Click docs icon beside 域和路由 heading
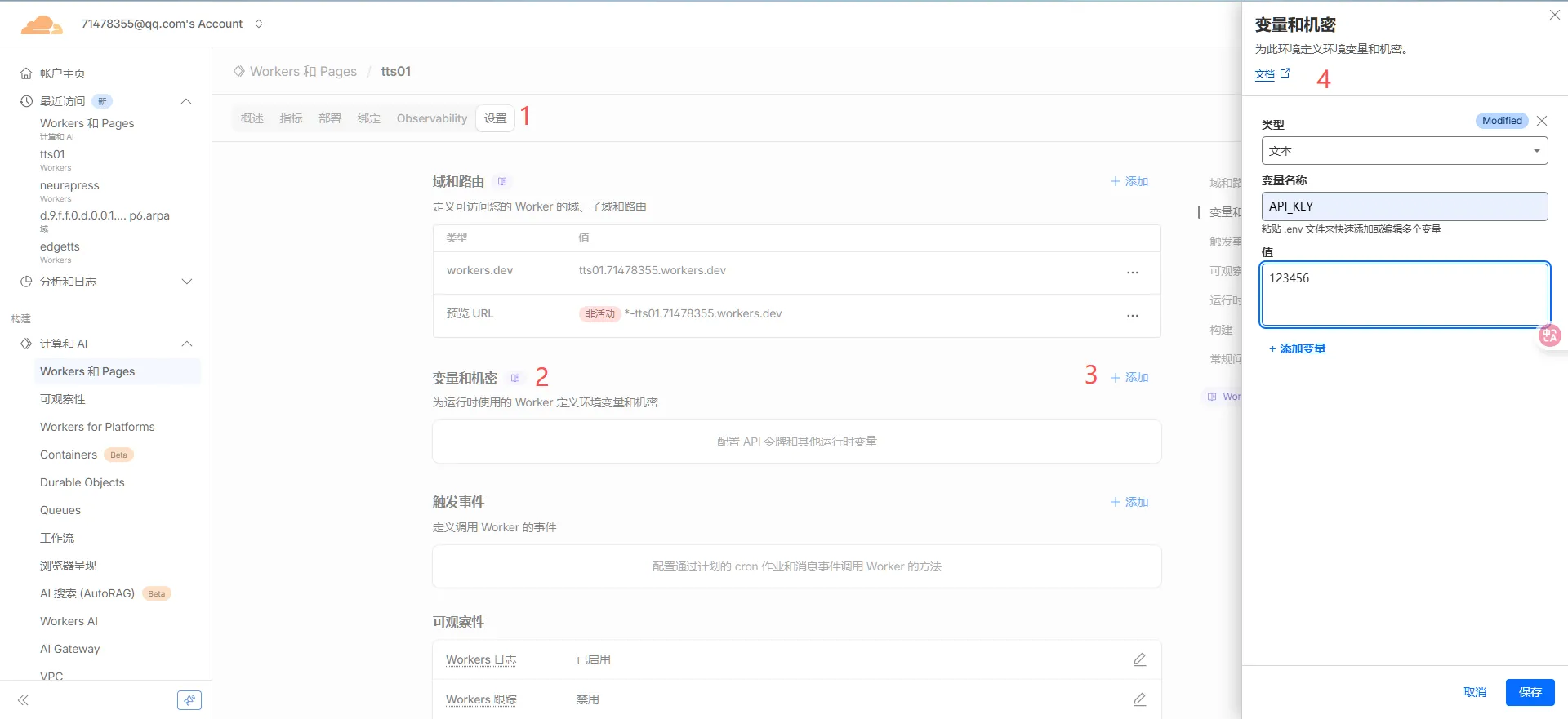 (502, 182)
